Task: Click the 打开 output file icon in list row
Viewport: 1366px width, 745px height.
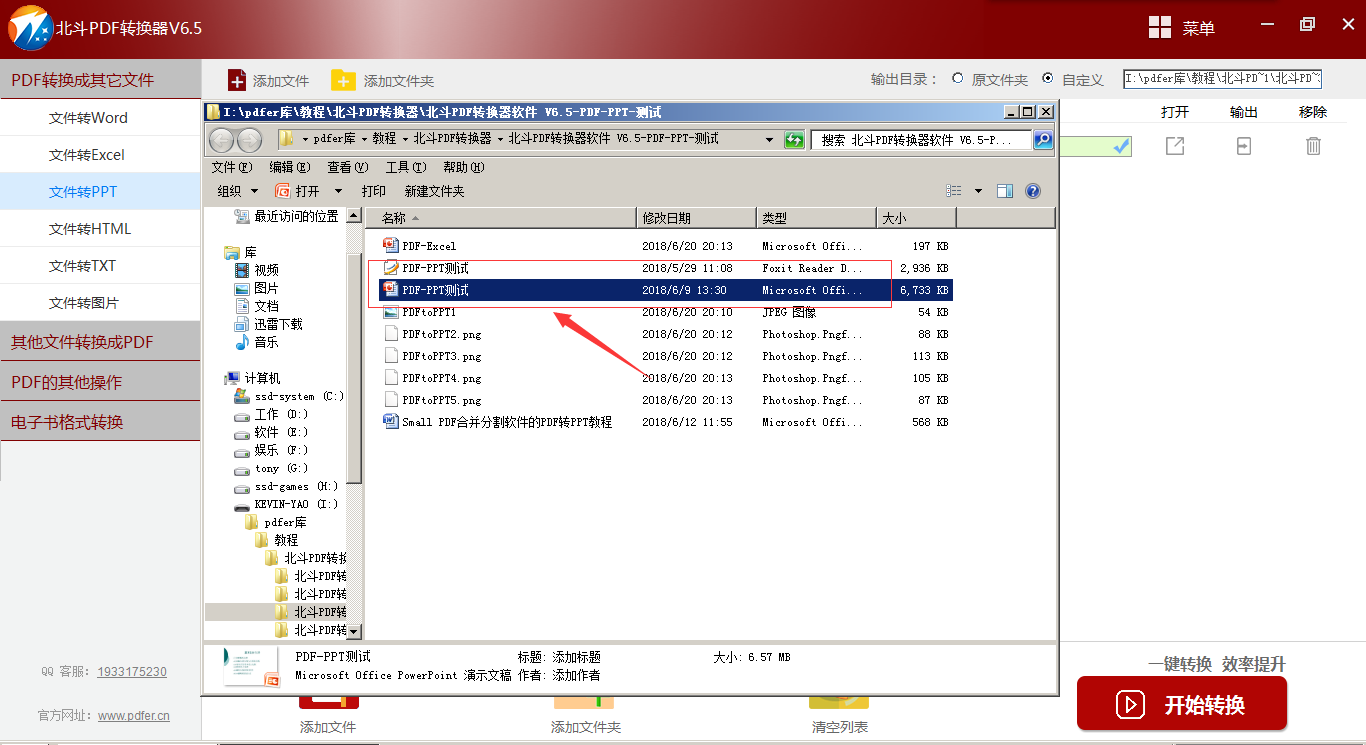Action: [x=1175, y=146]
